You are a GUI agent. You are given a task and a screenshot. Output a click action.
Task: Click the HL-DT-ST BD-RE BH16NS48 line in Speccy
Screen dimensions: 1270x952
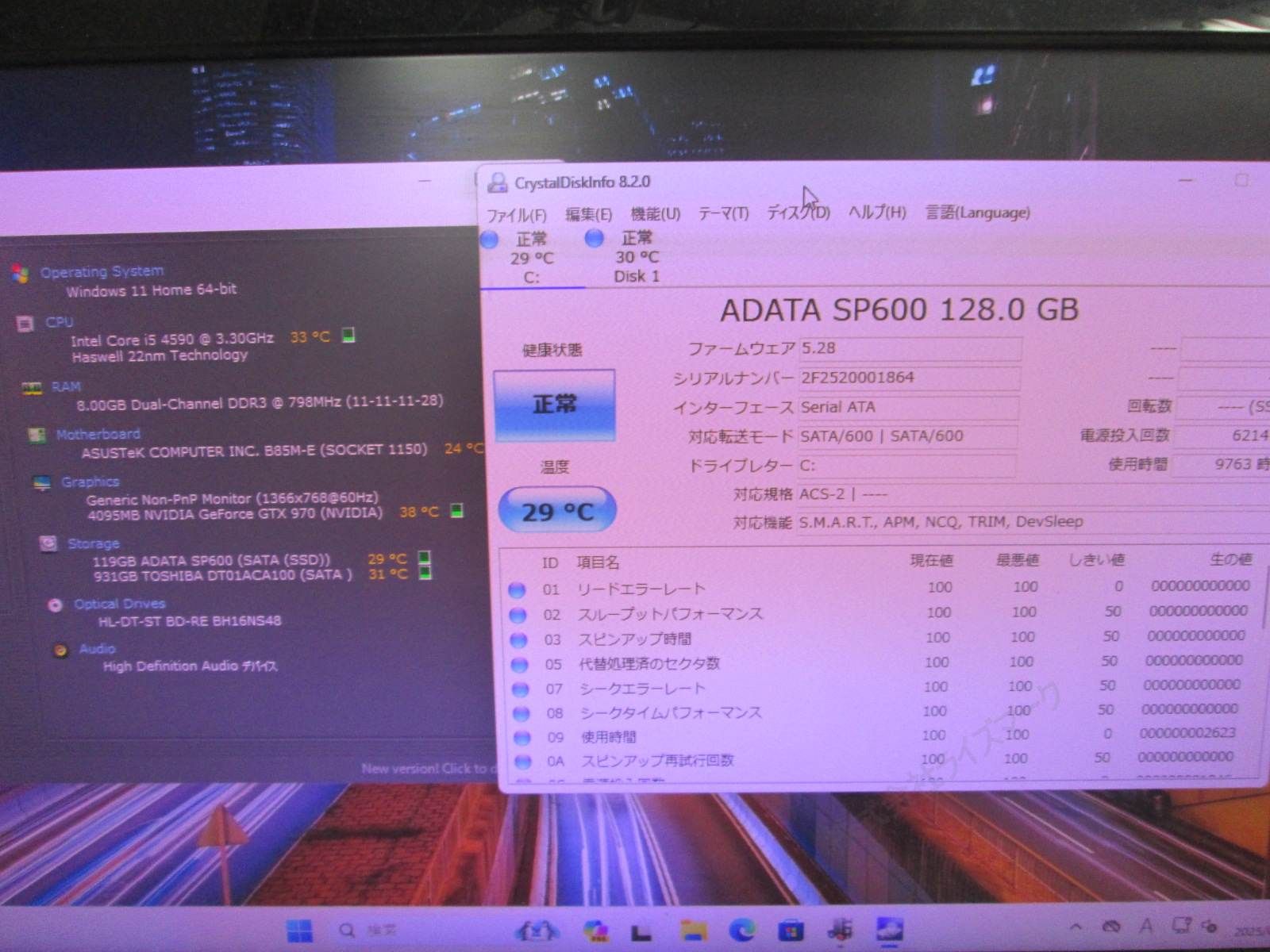(189, 620)
